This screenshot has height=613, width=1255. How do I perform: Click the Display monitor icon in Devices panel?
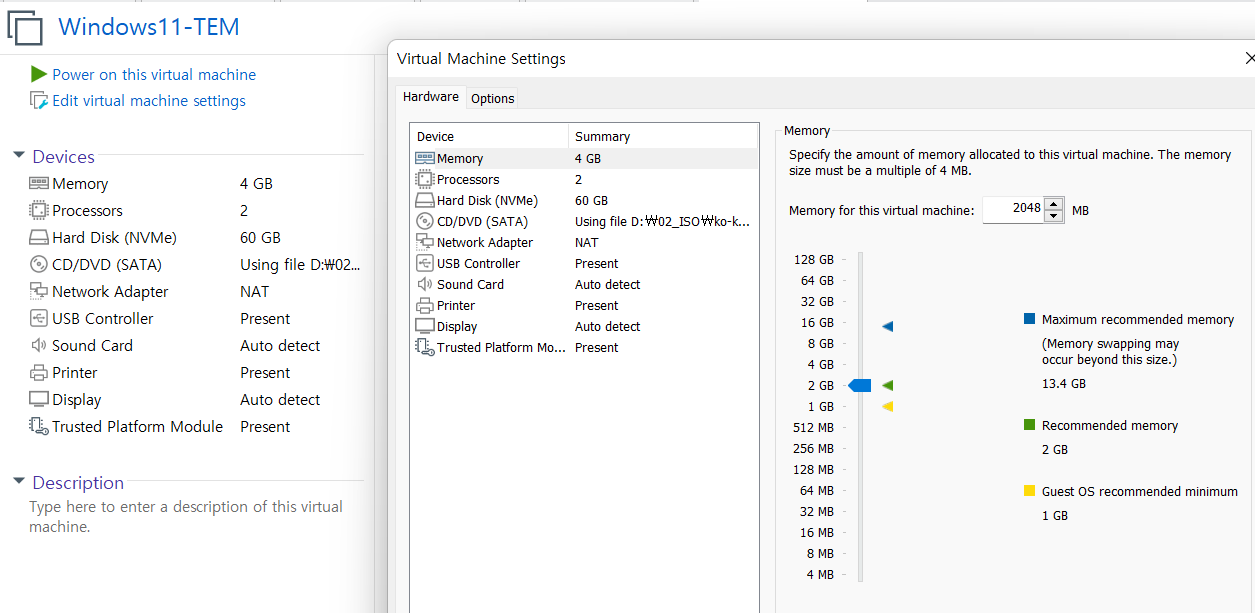39,399
